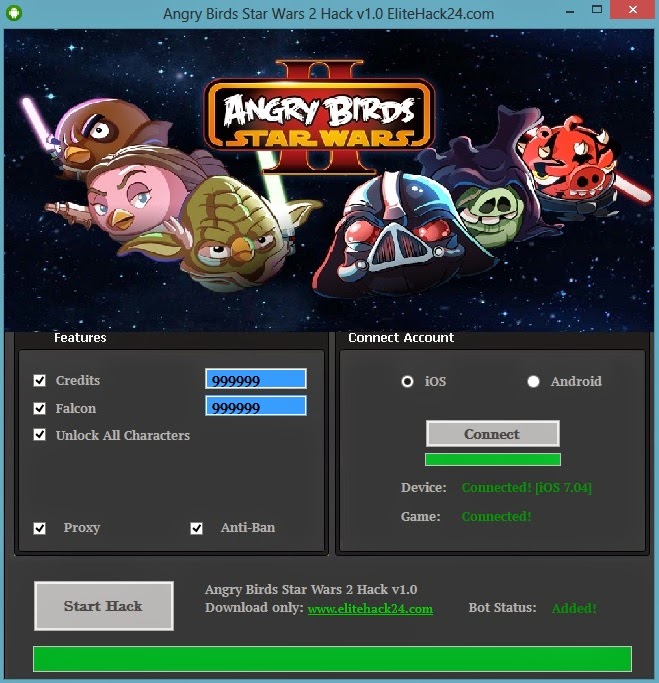Click the Credits amount input field
Image resolution: width=659 pixels, height=683 pixels.
pos(256,379)
